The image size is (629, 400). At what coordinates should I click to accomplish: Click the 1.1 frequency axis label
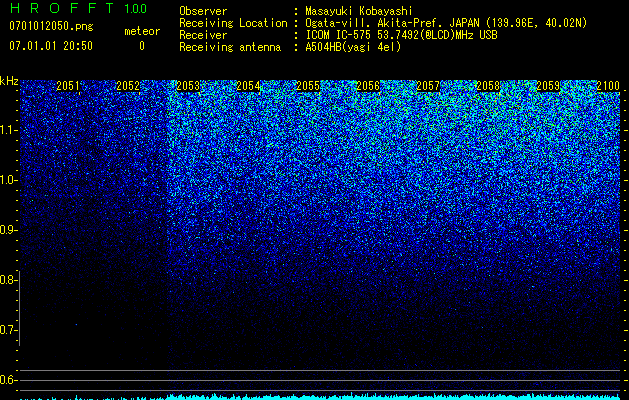(8, 130)
